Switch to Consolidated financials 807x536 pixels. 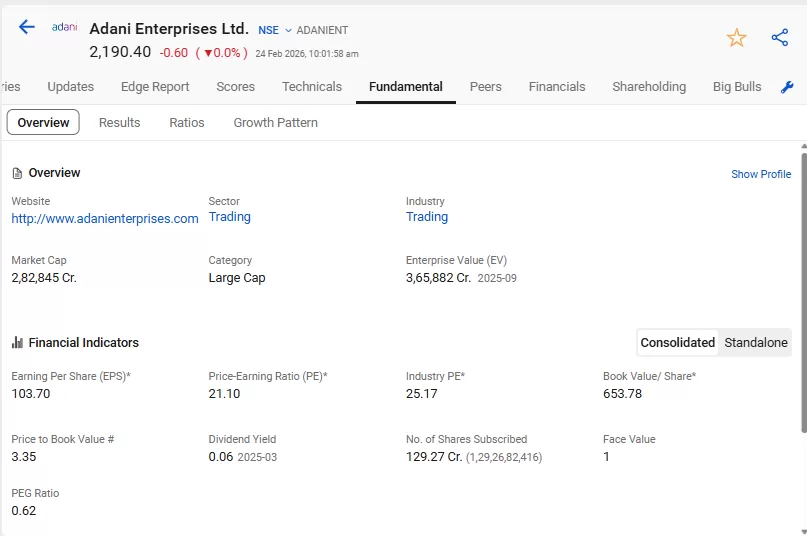[x=677, y=342]
